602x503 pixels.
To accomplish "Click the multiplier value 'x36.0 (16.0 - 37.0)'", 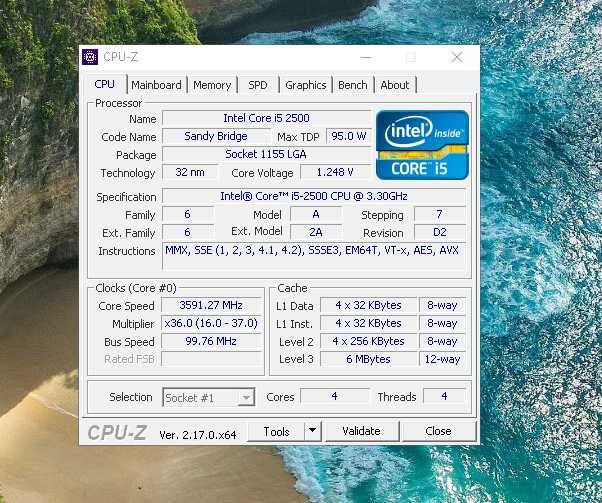I will (x=211, y=323).
